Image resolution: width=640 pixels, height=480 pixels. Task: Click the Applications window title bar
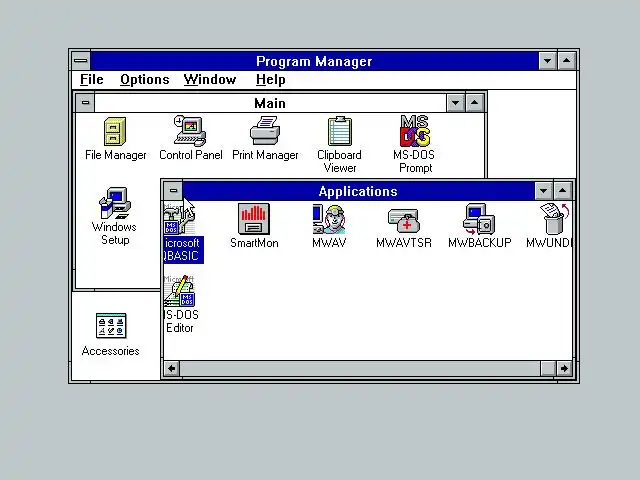click(358, 191)
